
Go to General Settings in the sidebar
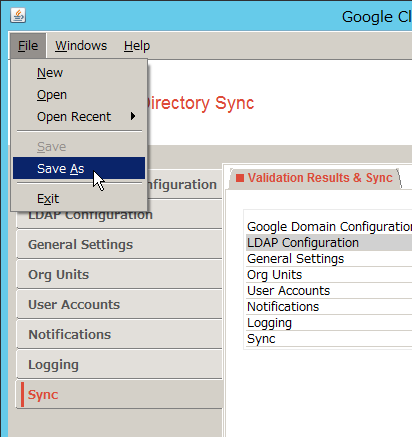[x=119, y=245]
